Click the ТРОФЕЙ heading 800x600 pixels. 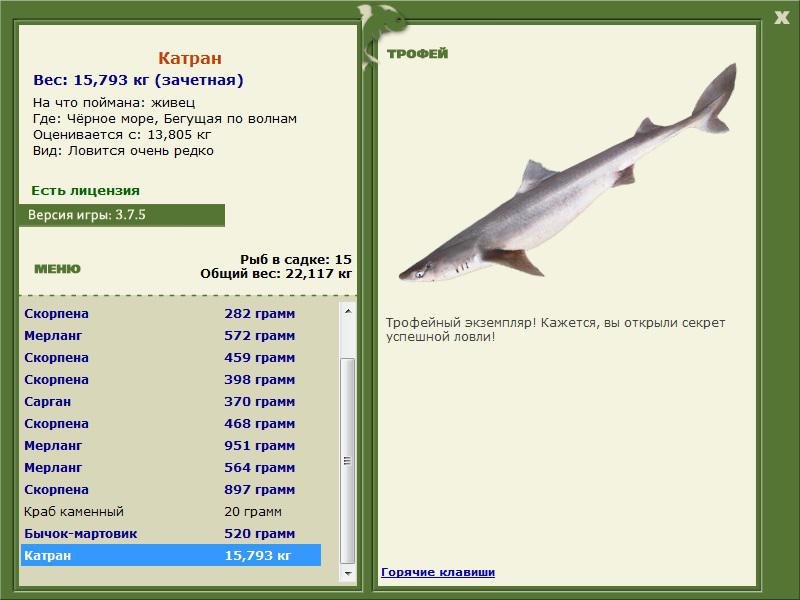coord(417,53)
